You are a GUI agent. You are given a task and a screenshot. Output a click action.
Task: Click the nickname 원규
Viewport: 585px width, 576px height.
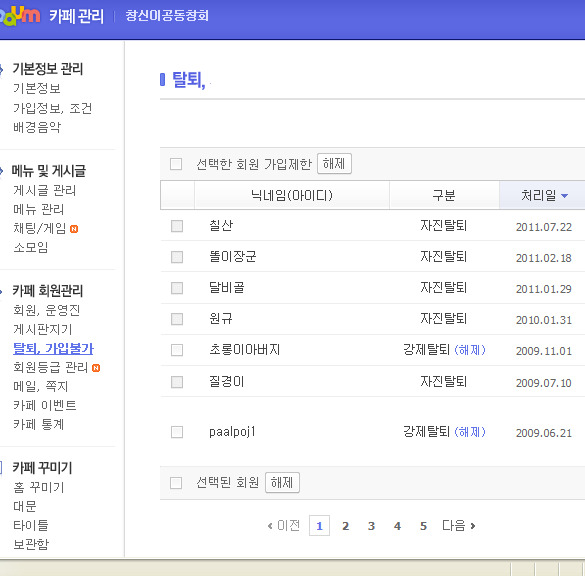(221, 318)
